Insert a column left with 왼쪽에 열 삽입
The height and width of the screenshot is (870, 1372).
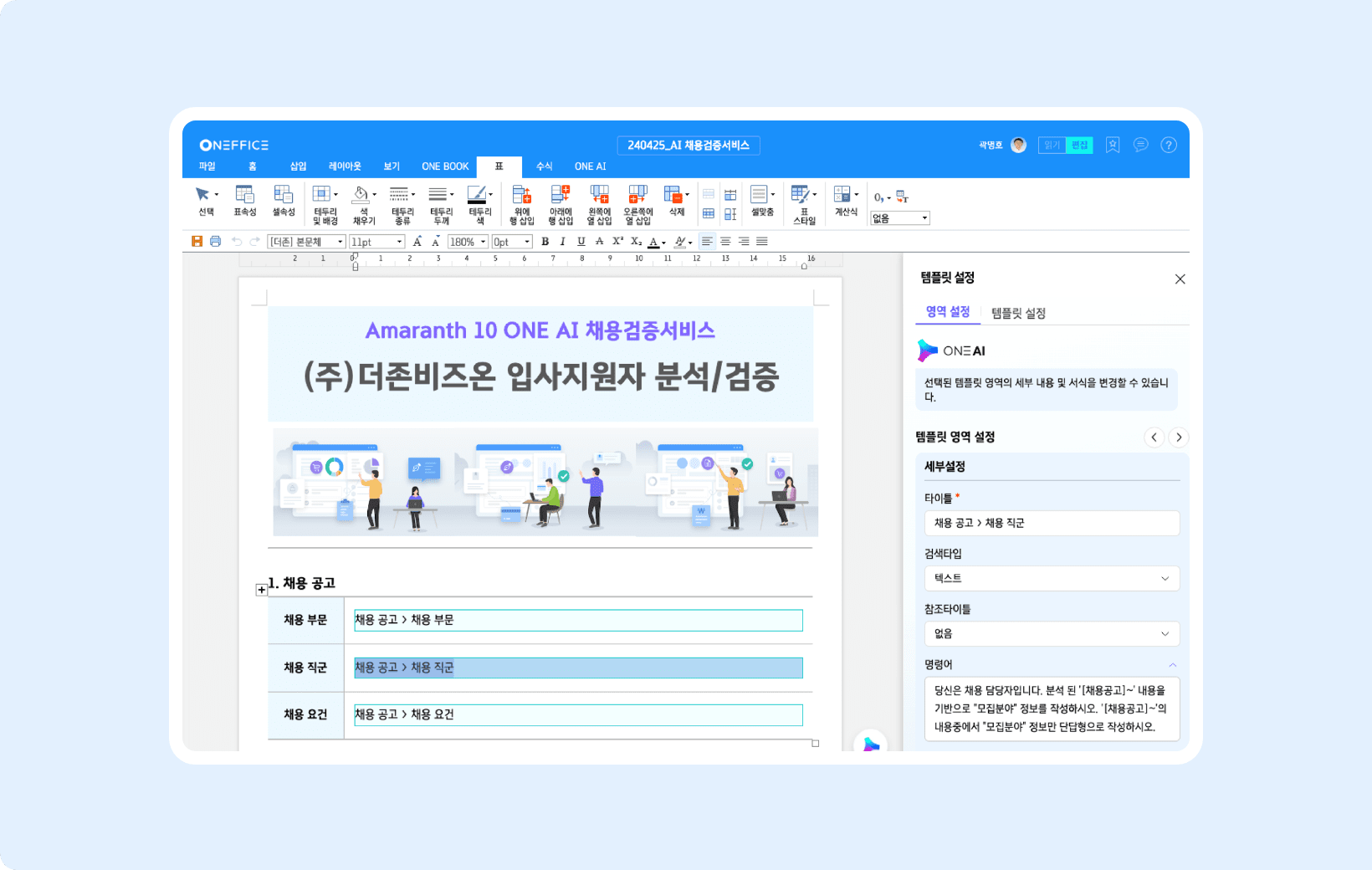599,205
